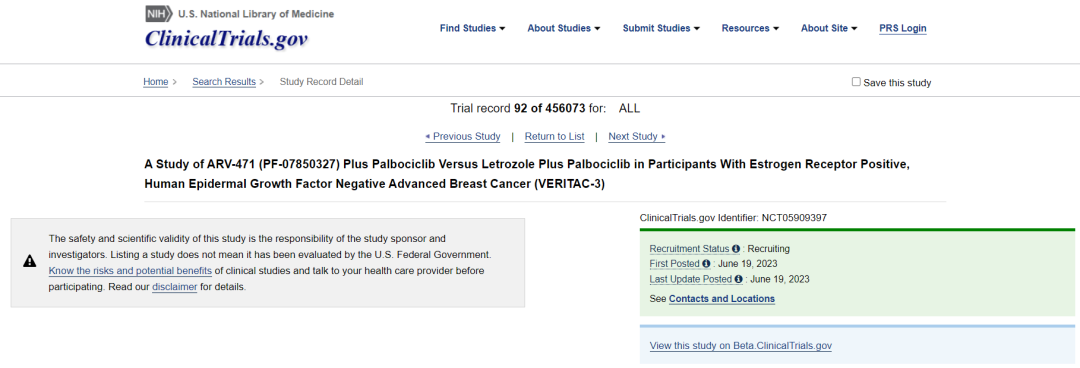Check the Save this study checkbox
This screenshot has width=1080, height=368.
point(856,81)
